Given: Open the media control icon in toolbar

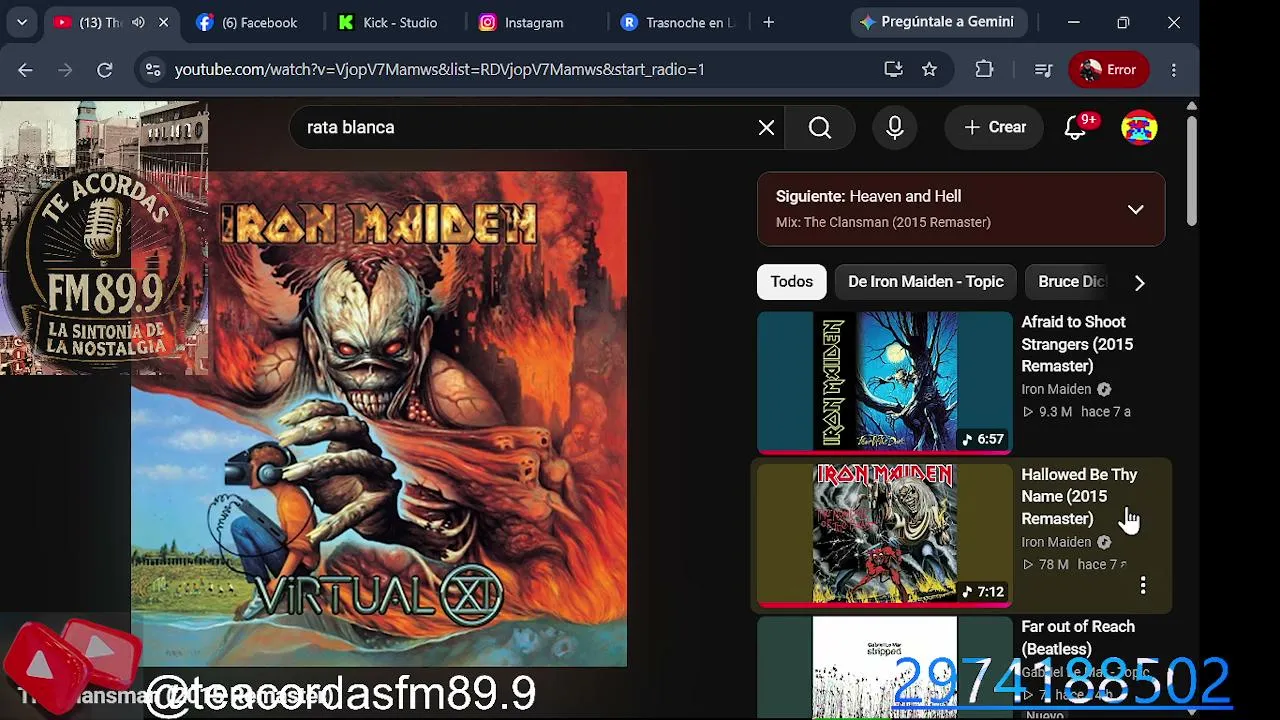Looking at the screenshot, I should coord(1043,69).
